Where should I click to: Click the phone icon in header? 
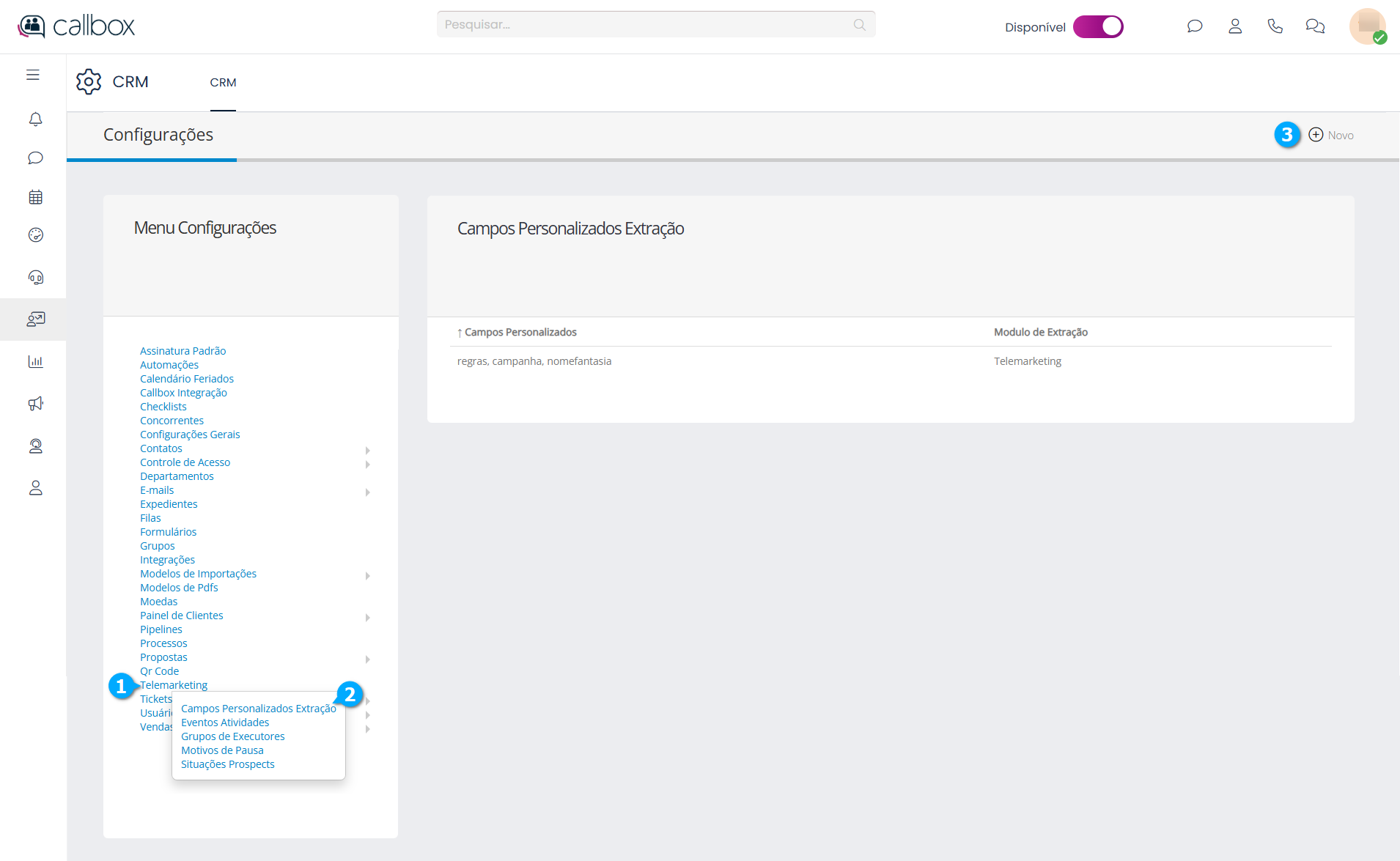point(1275,26)
